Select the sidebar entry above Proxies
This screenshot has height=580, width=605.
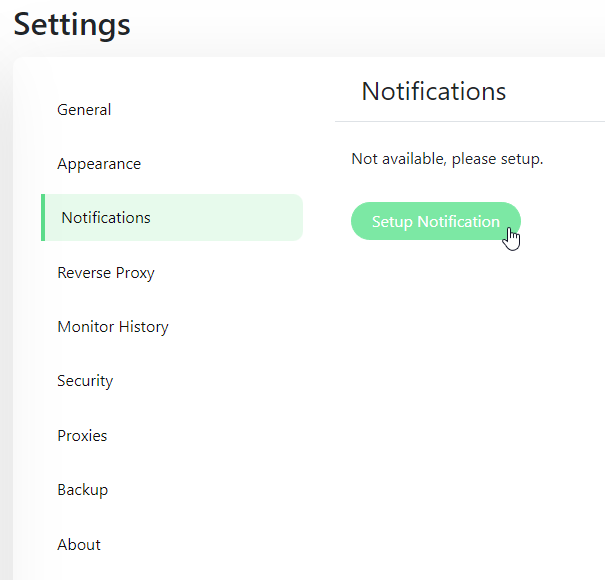point(85,381)
